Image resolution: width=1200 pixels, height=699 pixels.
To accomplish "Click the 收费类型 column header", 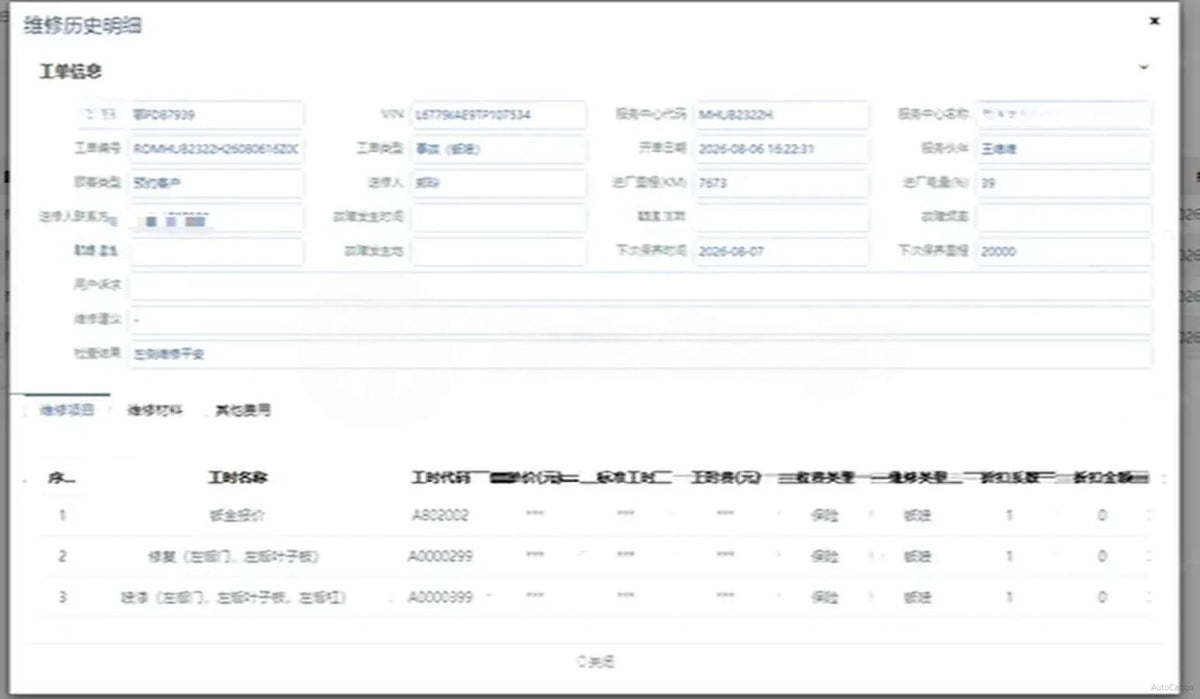I will tap(825, 478).
